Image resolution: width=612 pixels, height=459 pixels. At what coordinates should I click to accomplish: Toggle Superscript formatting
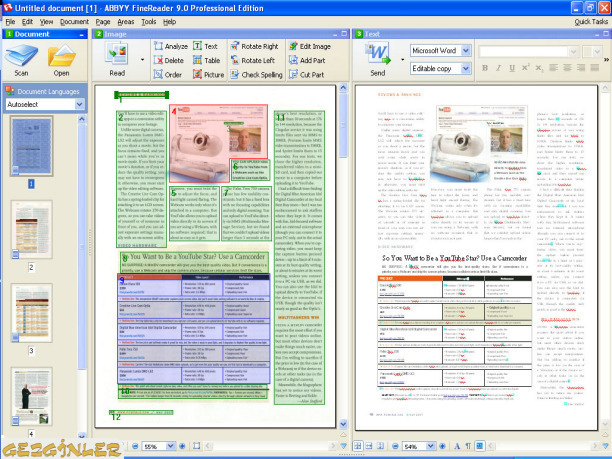click(x=526, y=68)
